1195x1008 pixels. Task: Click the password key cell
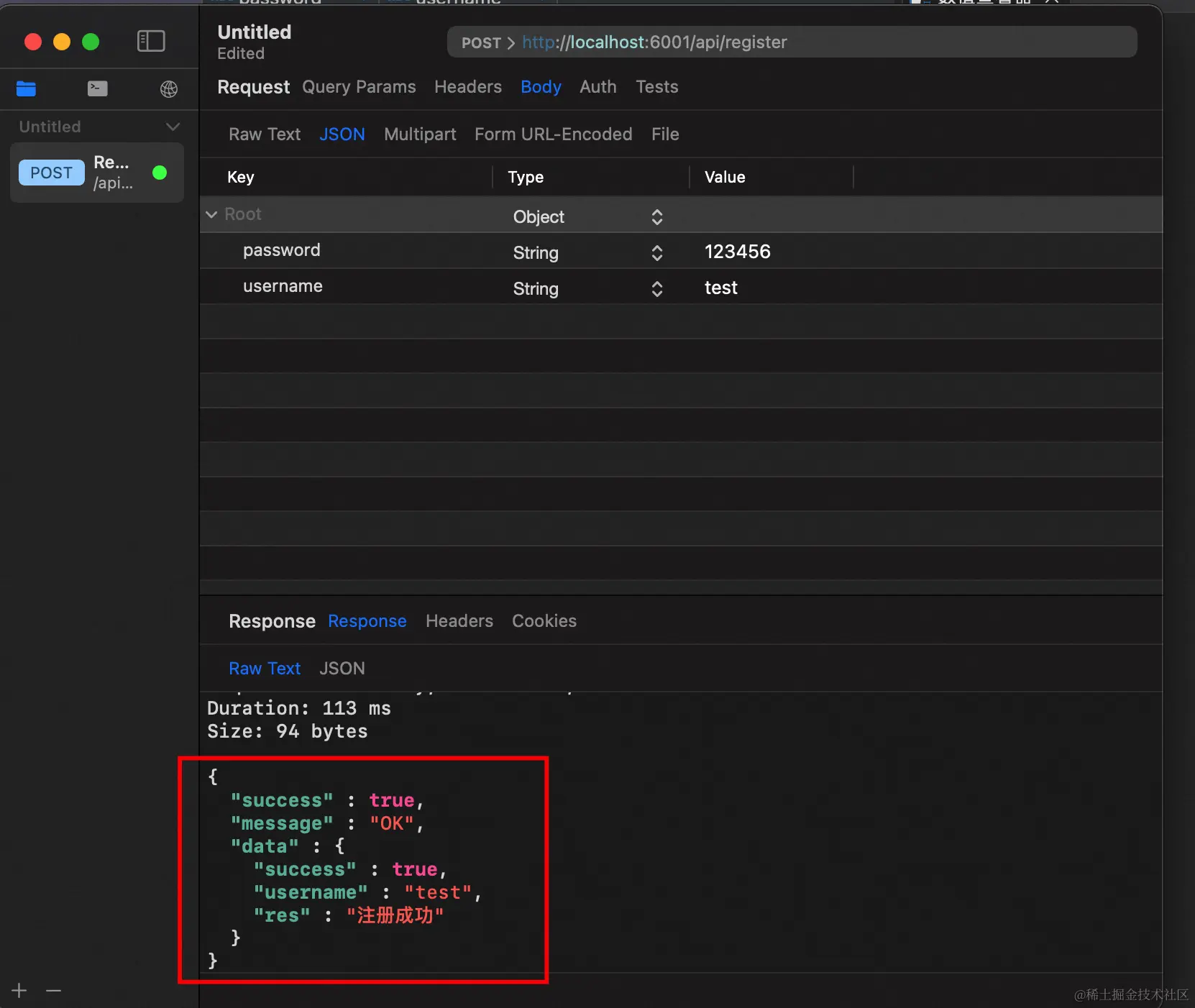click(282, 250)
